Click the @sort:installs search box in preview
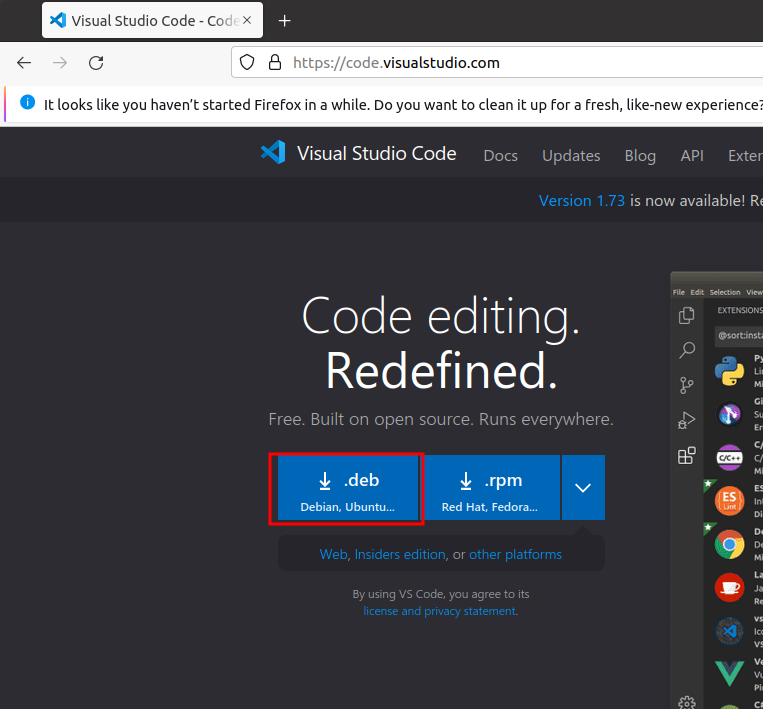The height and width of the screenshot is (709, 763). (x=739, y=335)
